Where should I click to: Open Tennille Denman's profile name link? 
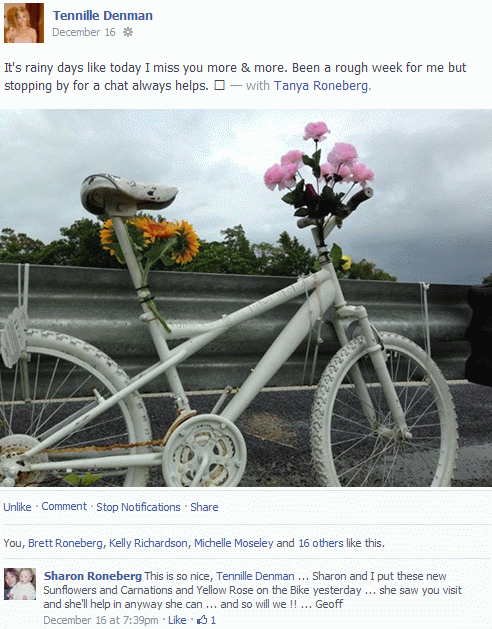(x=103, y=16)
